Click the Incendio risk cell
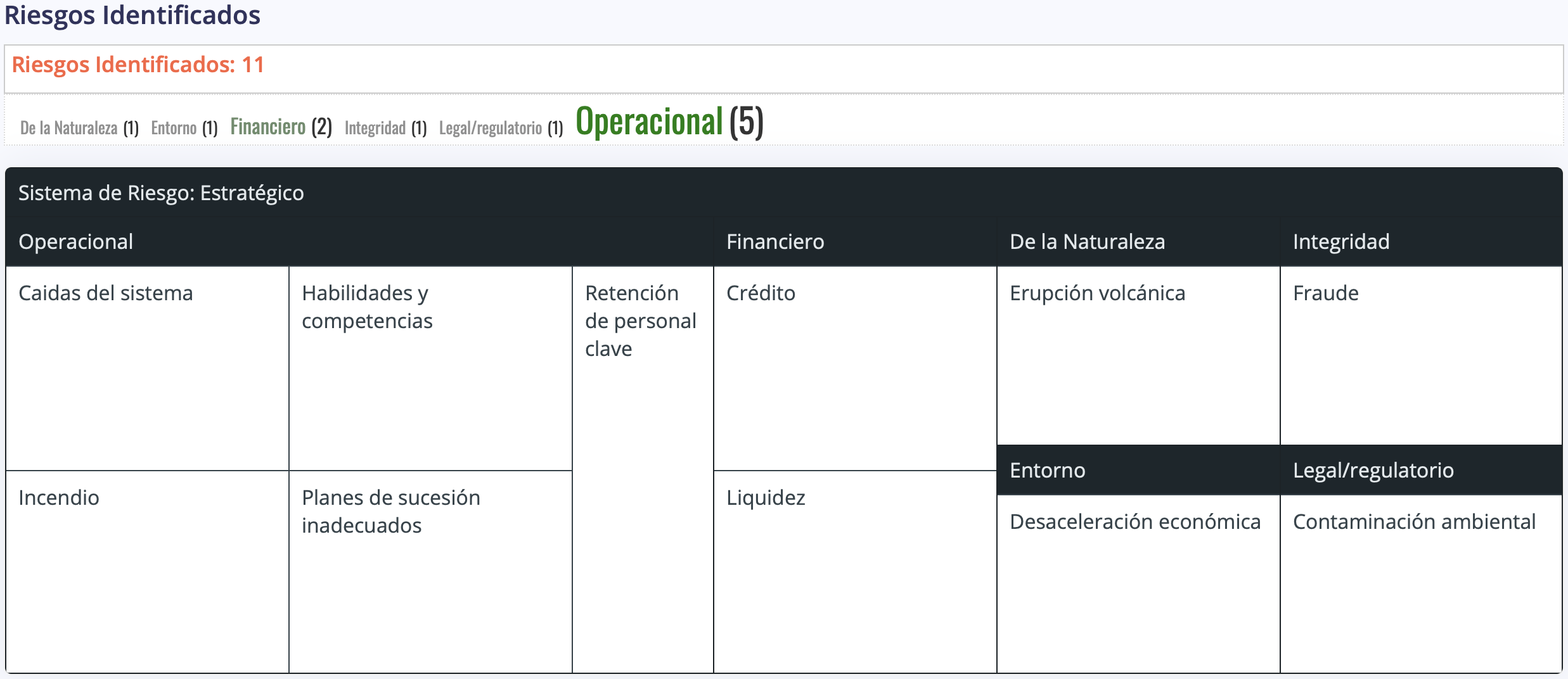Image resolution: width=1568 pixels, height=679 pixels. [147, 571]
